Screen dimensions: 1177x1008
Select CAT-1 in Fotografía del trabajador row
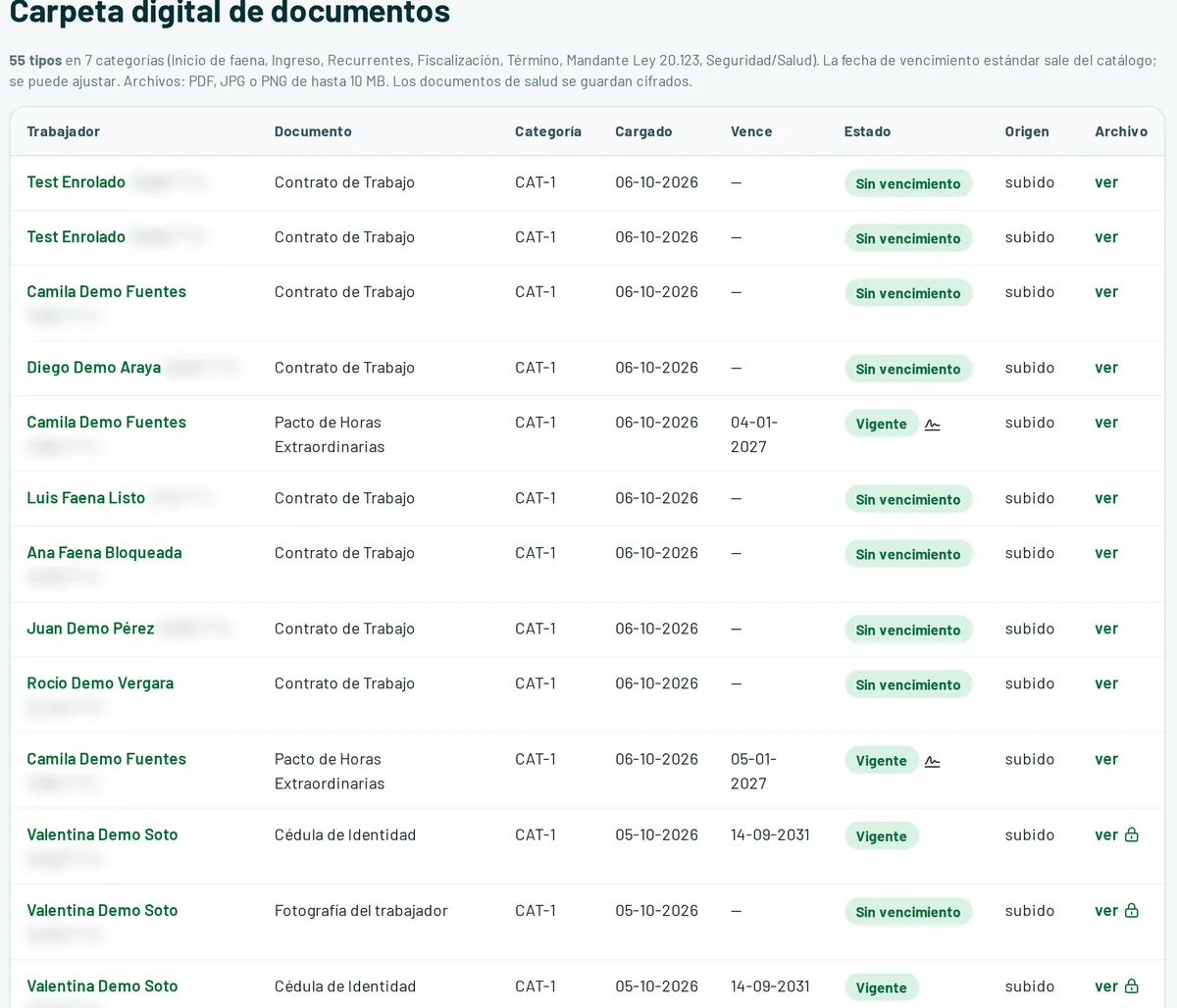536,911
